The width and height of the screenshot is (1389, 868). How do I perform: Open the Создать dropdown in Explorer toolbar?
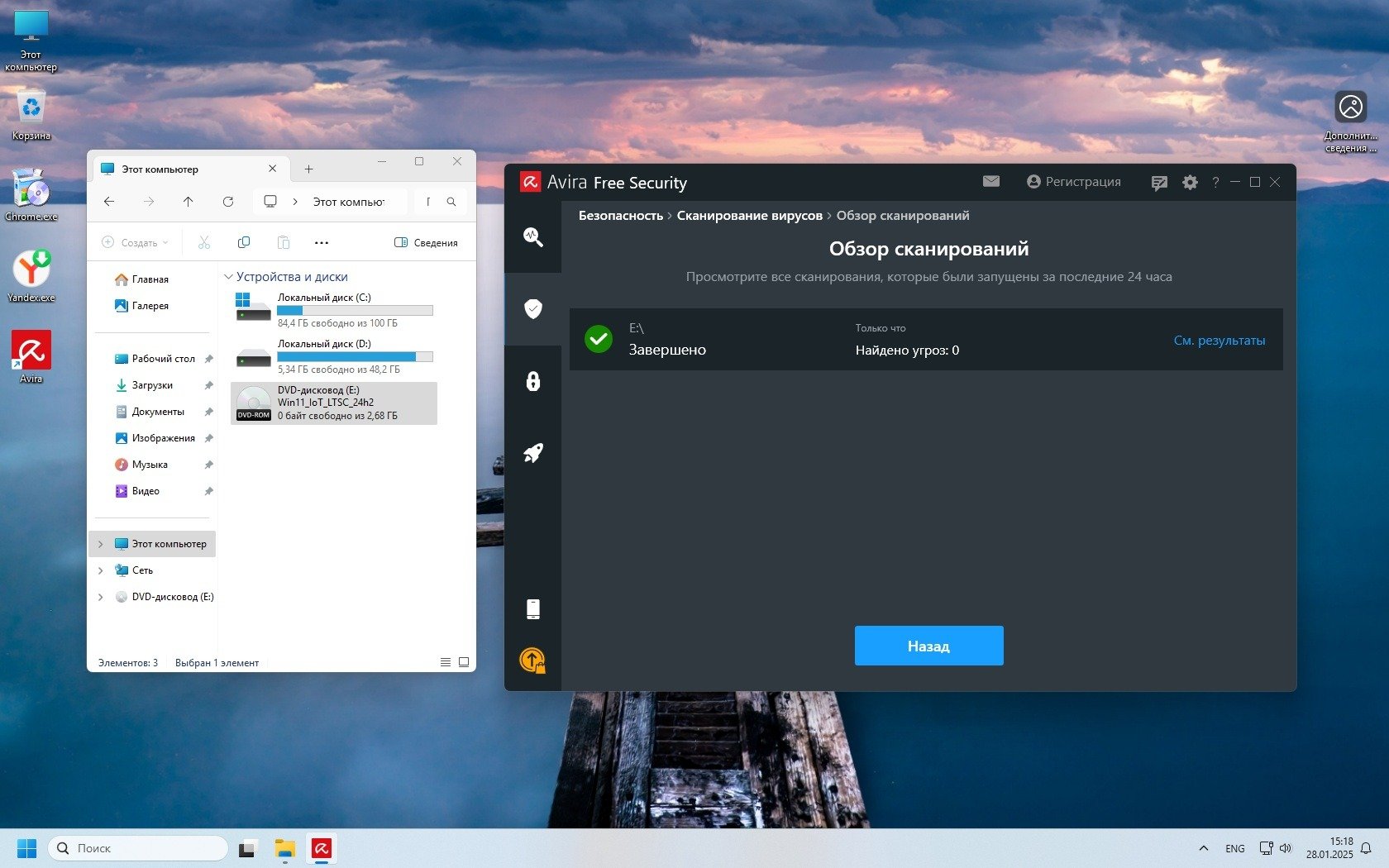click(136, 243)
